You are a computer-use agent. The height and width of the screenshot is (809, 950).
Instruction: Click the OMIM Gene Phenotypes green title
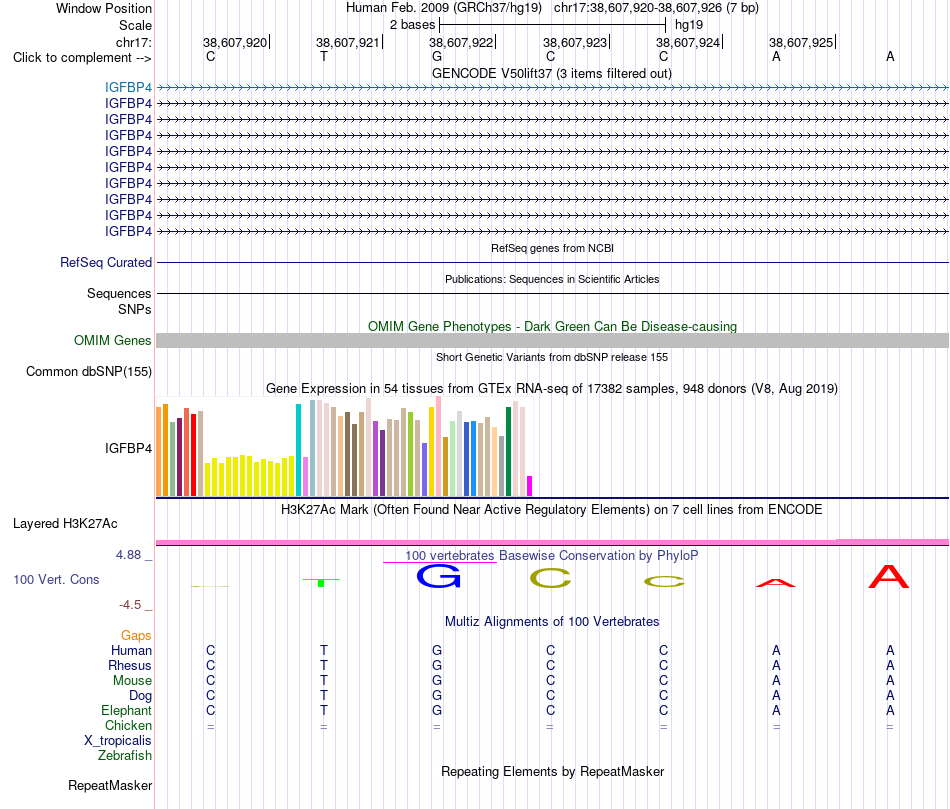[552, 327]
